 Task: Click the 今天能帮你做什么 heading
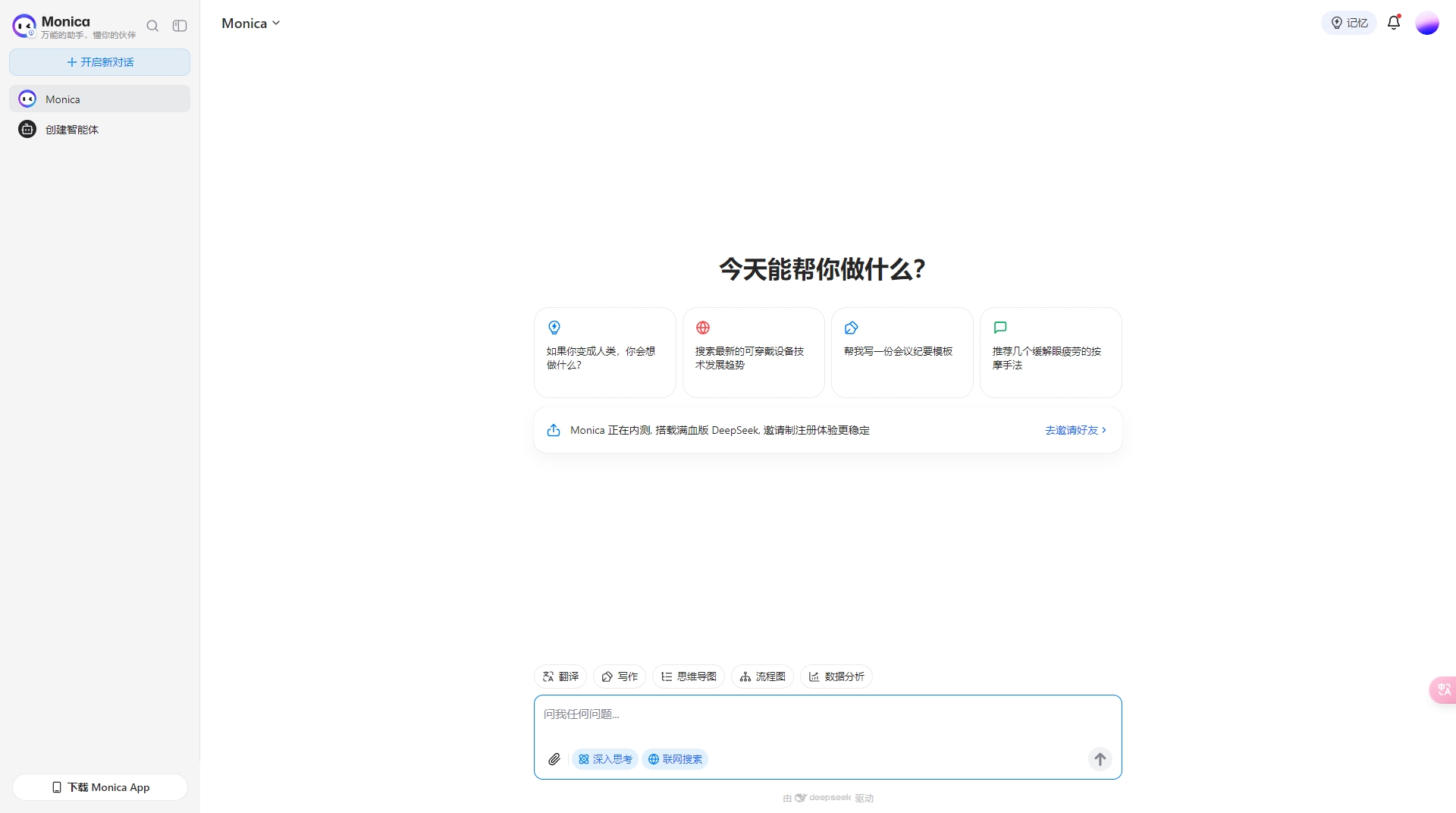pyautogui.click(x=822, y=268)
